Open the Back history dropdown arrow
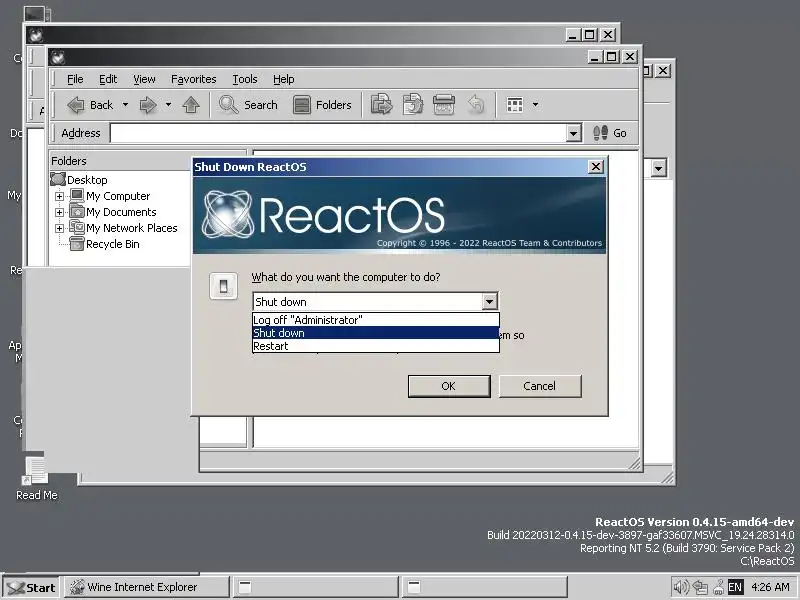The height and width of the screenshot is (600, 800). tap(125, 105)
